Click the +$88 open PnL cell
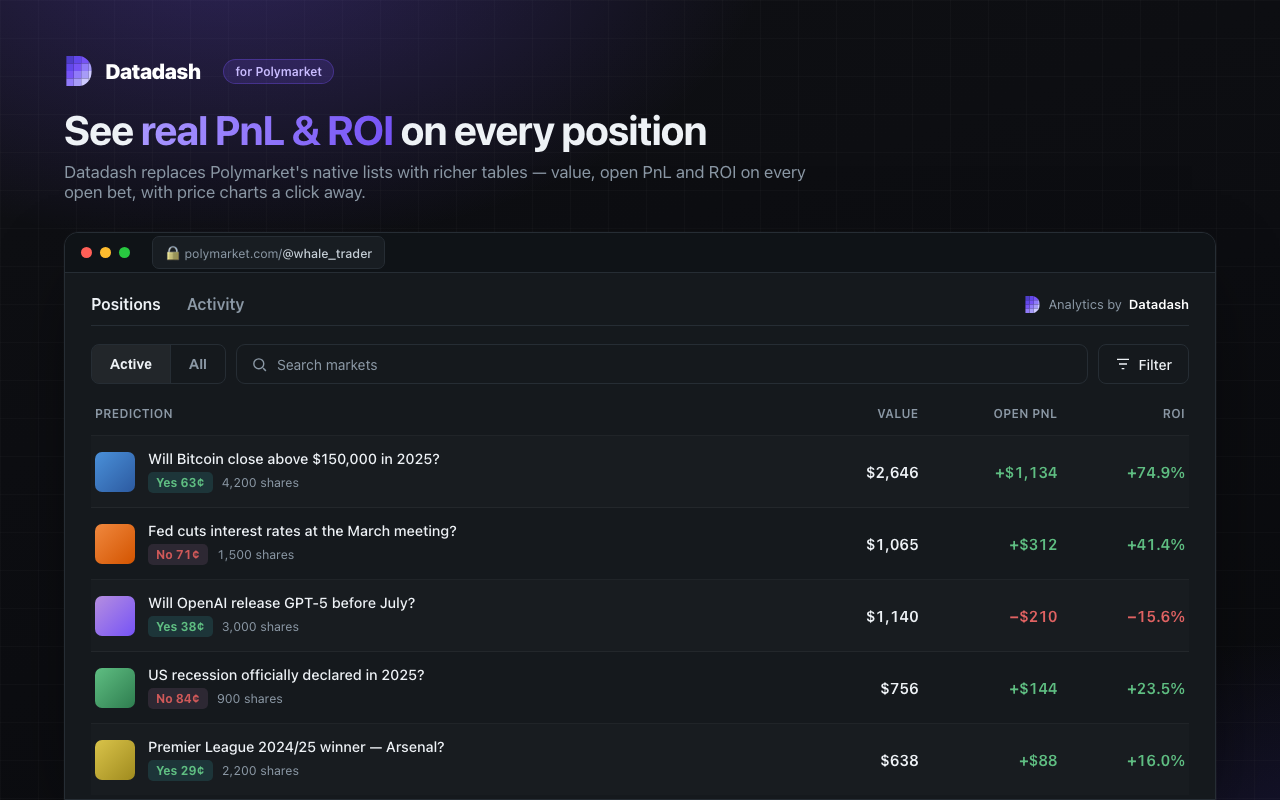The height and width of the screenshot is (800, 1280). pyautogui.click(x=1038, y=760)
